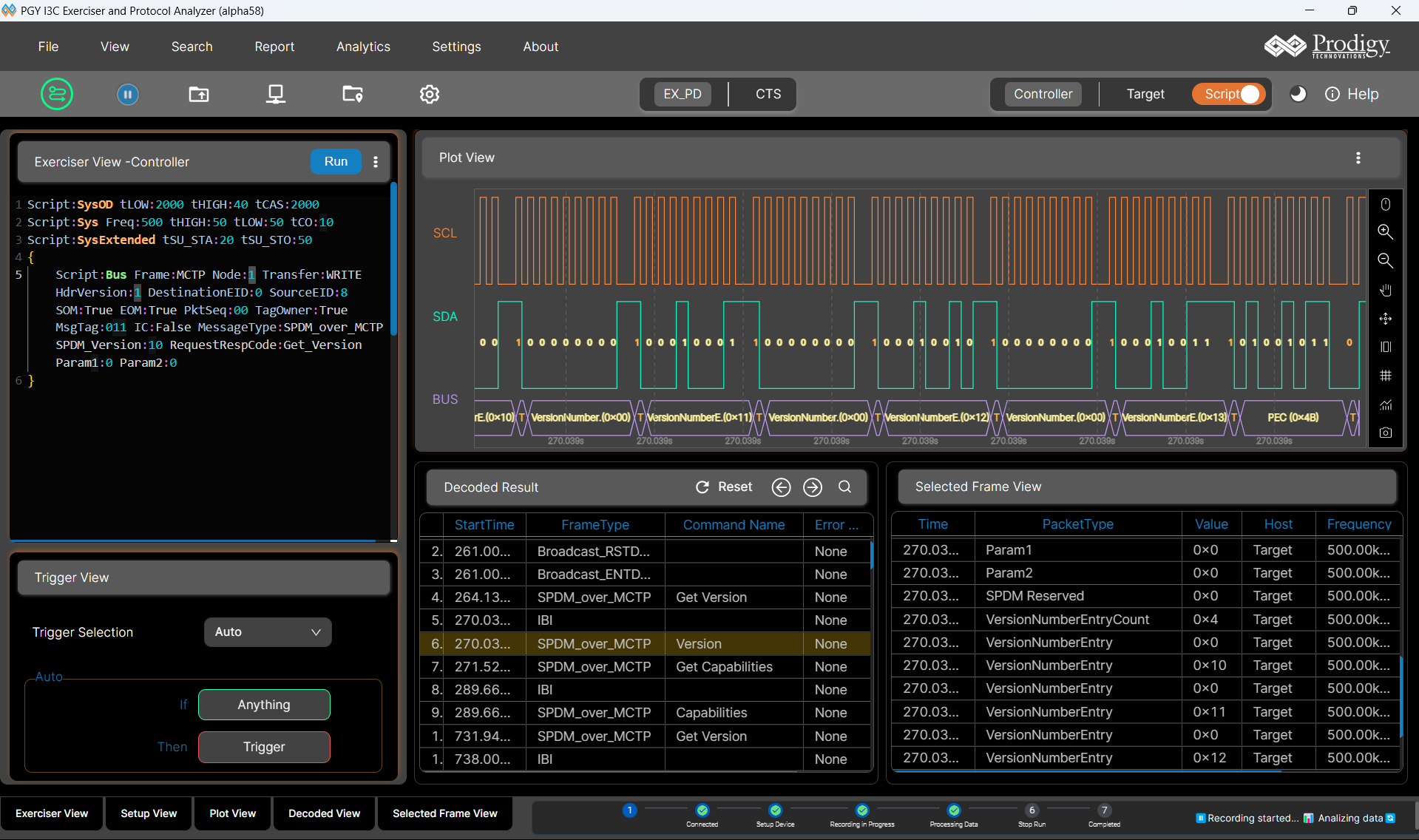Switch to Target mode
The width and height of the screenshot is (1419, 840).
click(1145, 94)
